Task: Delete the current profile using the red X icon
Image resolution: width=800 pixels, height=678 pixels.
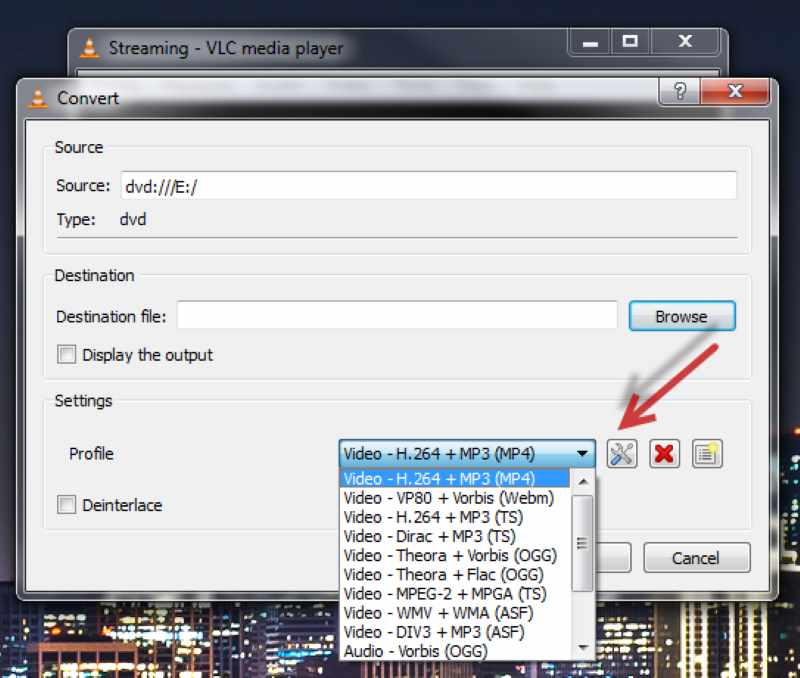Action: (x=664, y=453)
